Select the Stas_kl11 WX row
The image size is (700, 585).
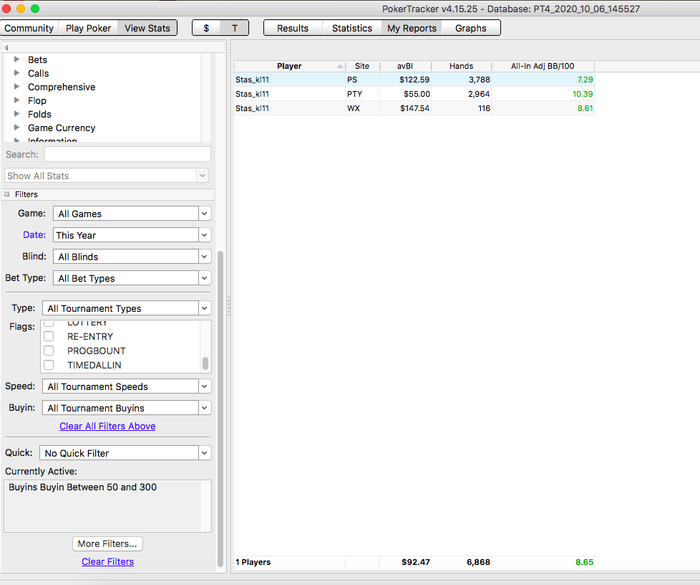pyautogui.click(x=414, y=108)
